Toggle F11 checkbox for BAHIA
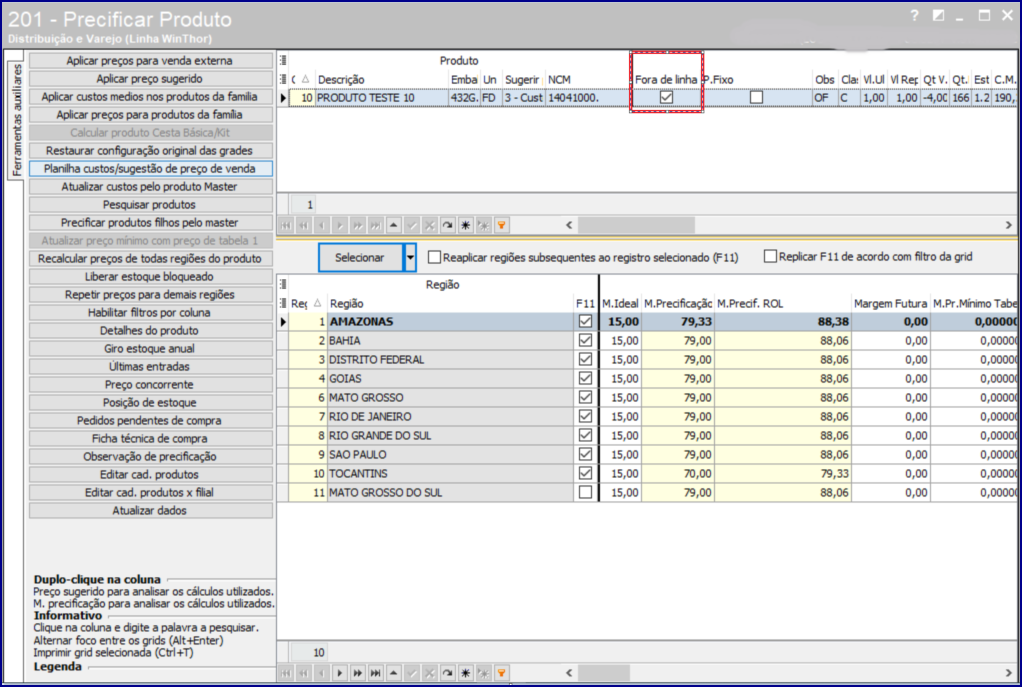Image resolution: width=1022 pixels, height=687 pixels. (585, 340)
